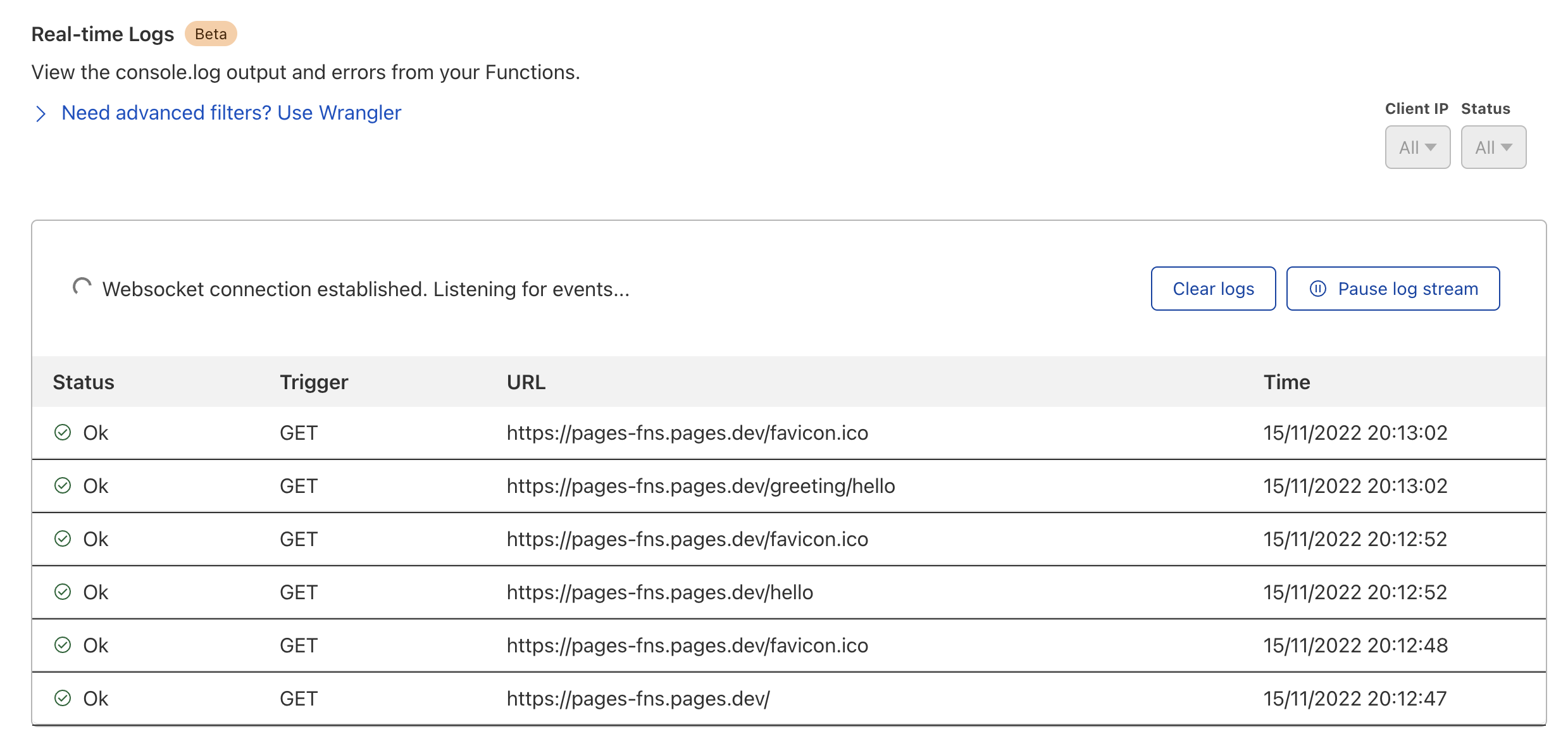
Task: Open the Client IP filter dropdown
Action: 1417,147
